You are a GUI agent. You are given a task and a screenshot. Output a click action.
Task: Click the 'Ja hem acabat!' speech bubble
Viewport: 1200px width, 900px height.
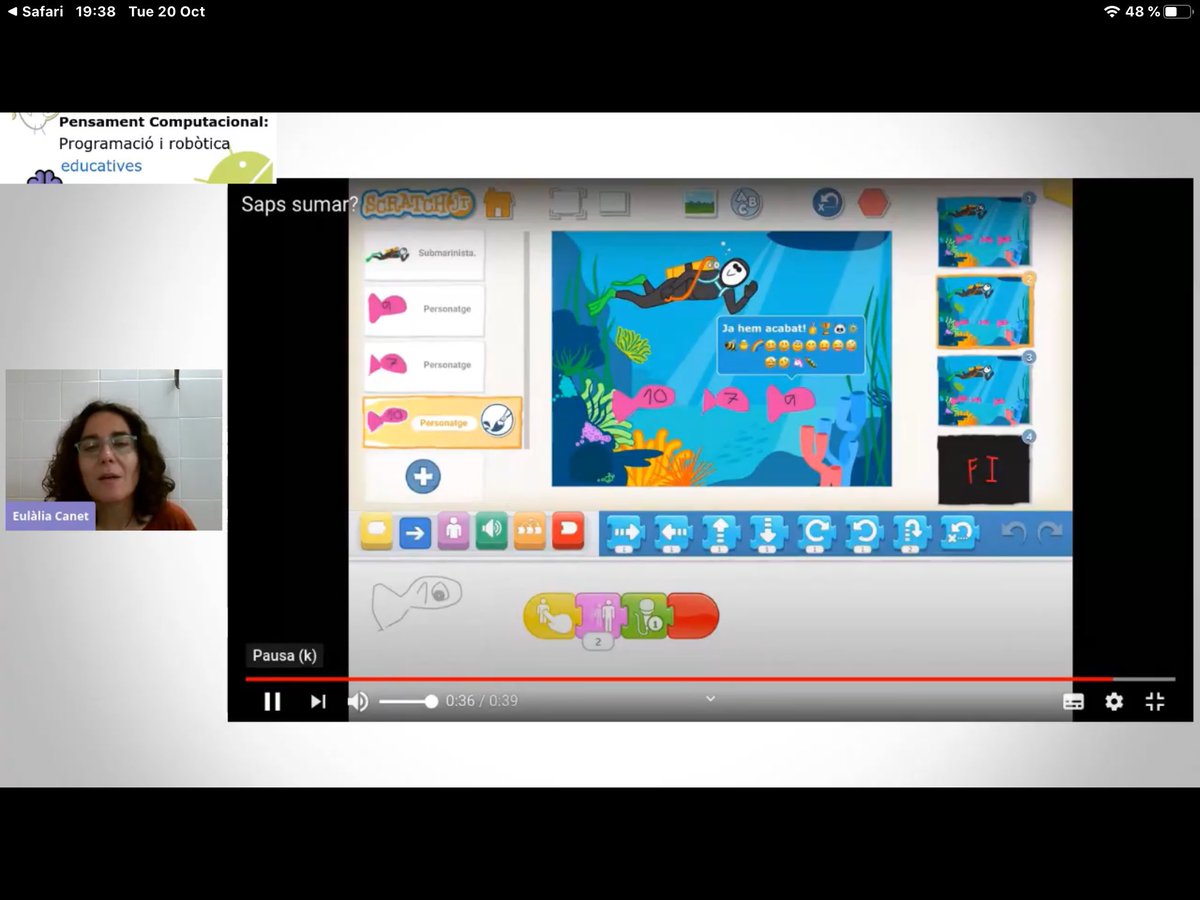[790, 346]
